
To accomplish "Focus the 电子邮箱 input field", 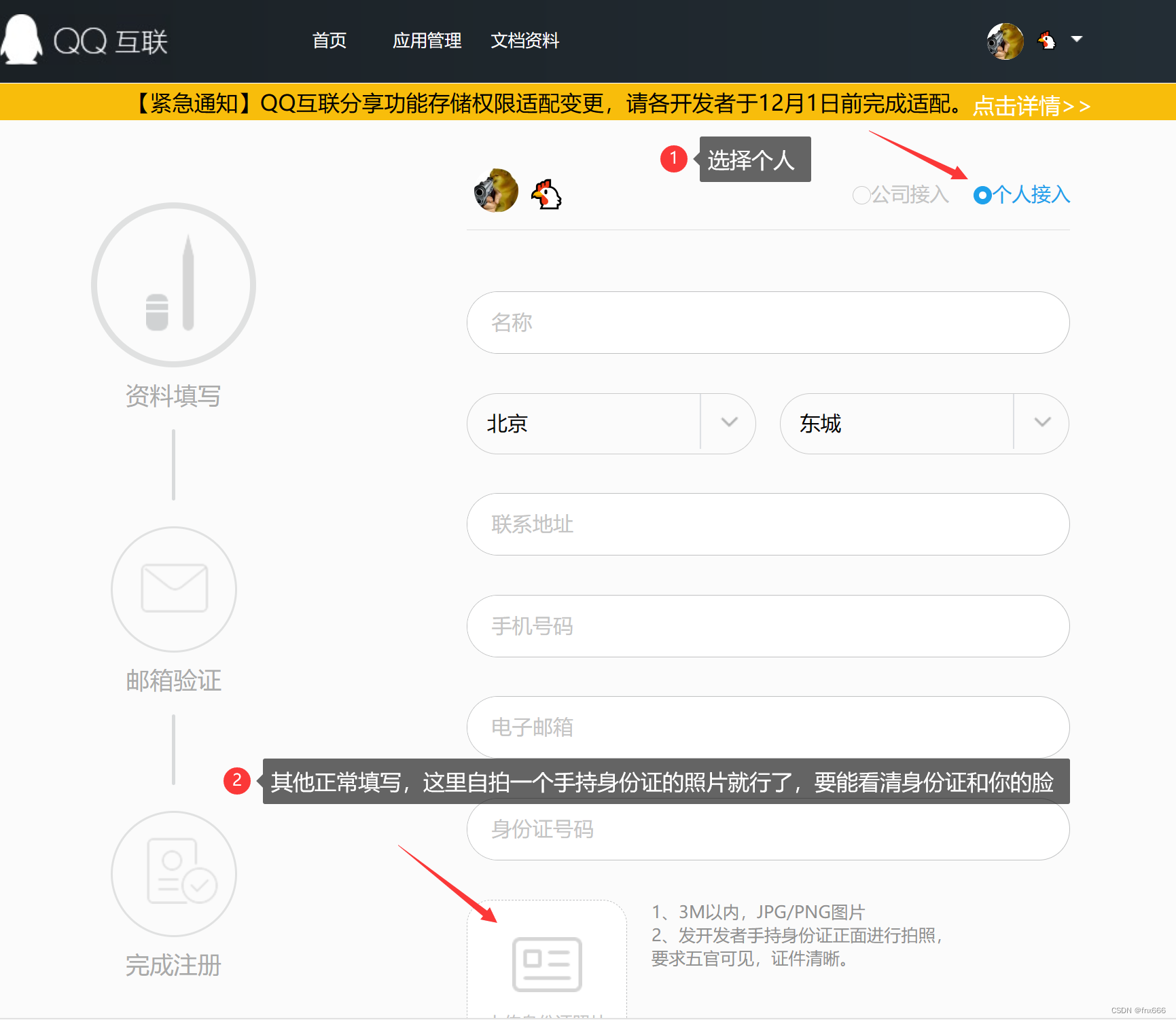I will click(x=768, y=727).
